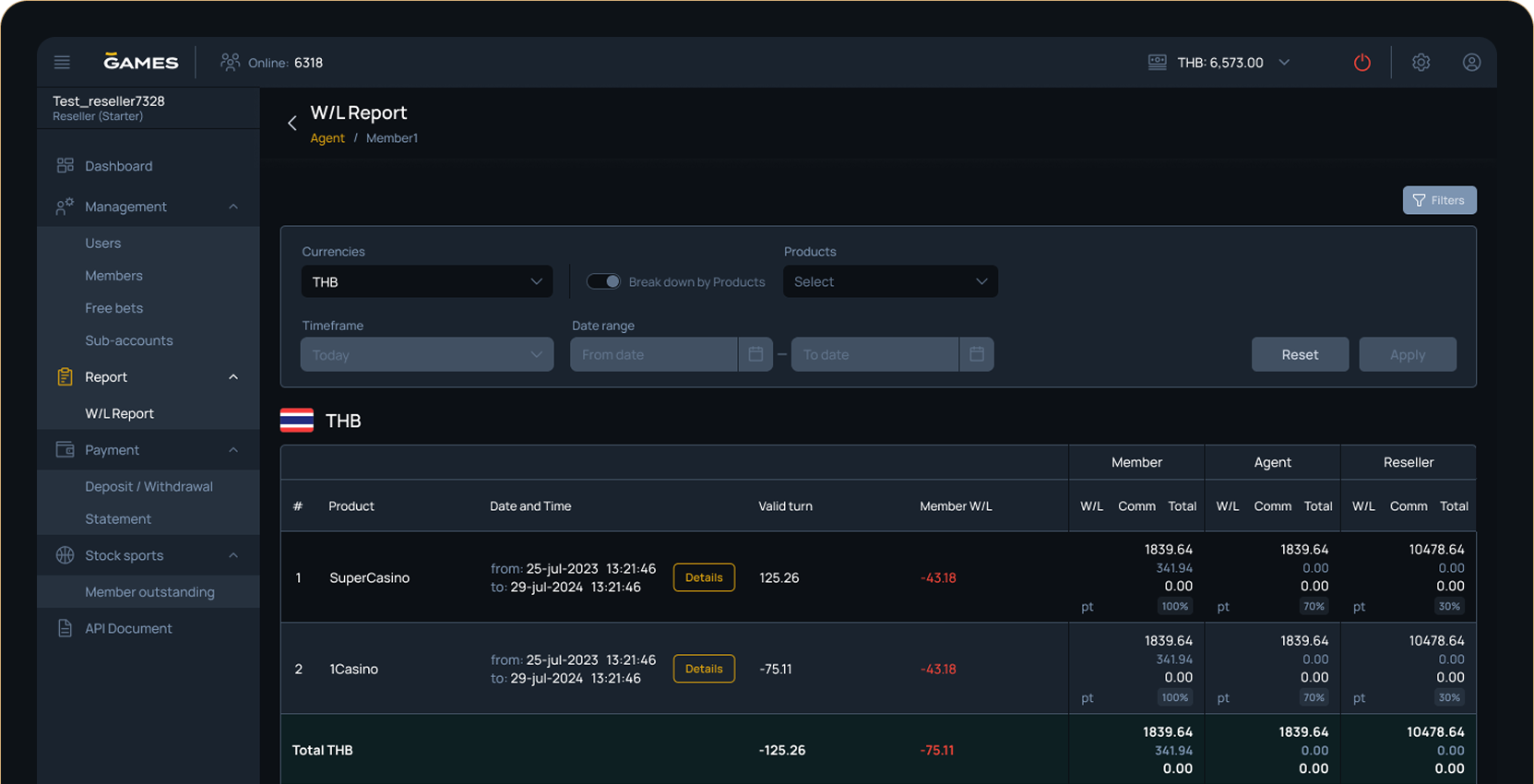This screenshot has height=784, width=1534.
Task: Open the Currencies THB dropdown
Action: [426, 281]
